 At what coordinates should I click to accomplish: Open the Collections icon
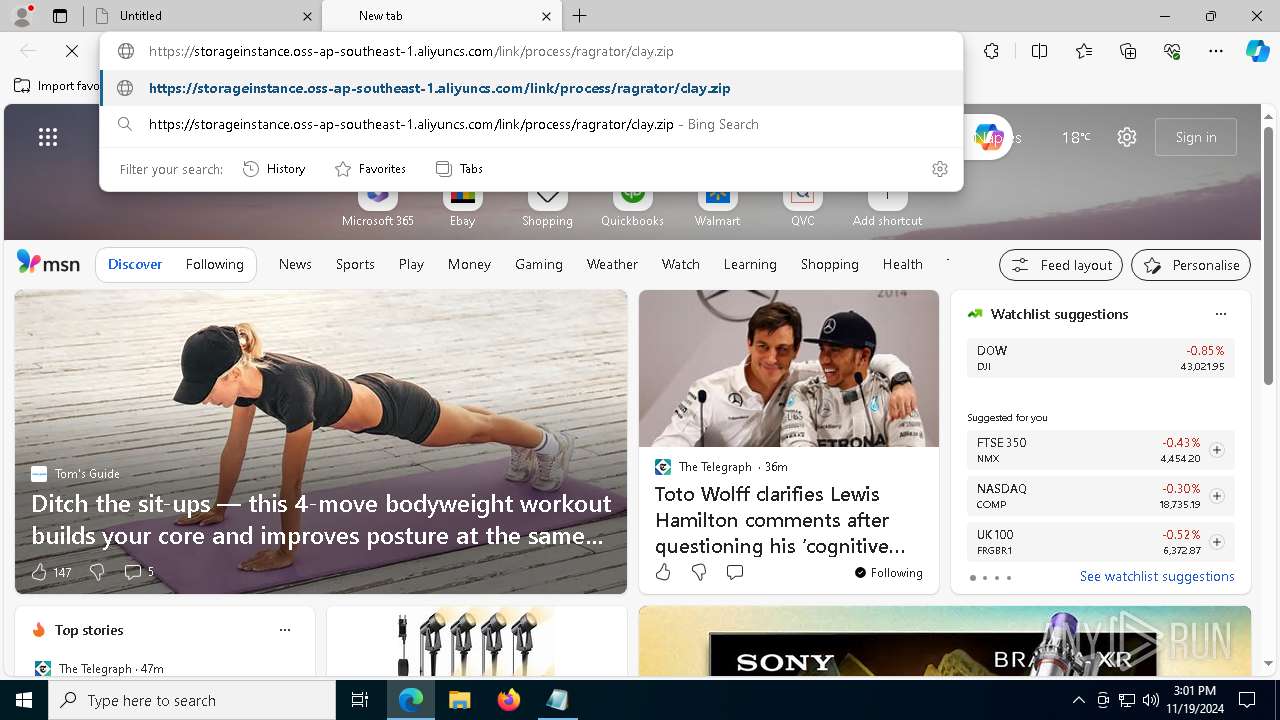[1128, 51]
